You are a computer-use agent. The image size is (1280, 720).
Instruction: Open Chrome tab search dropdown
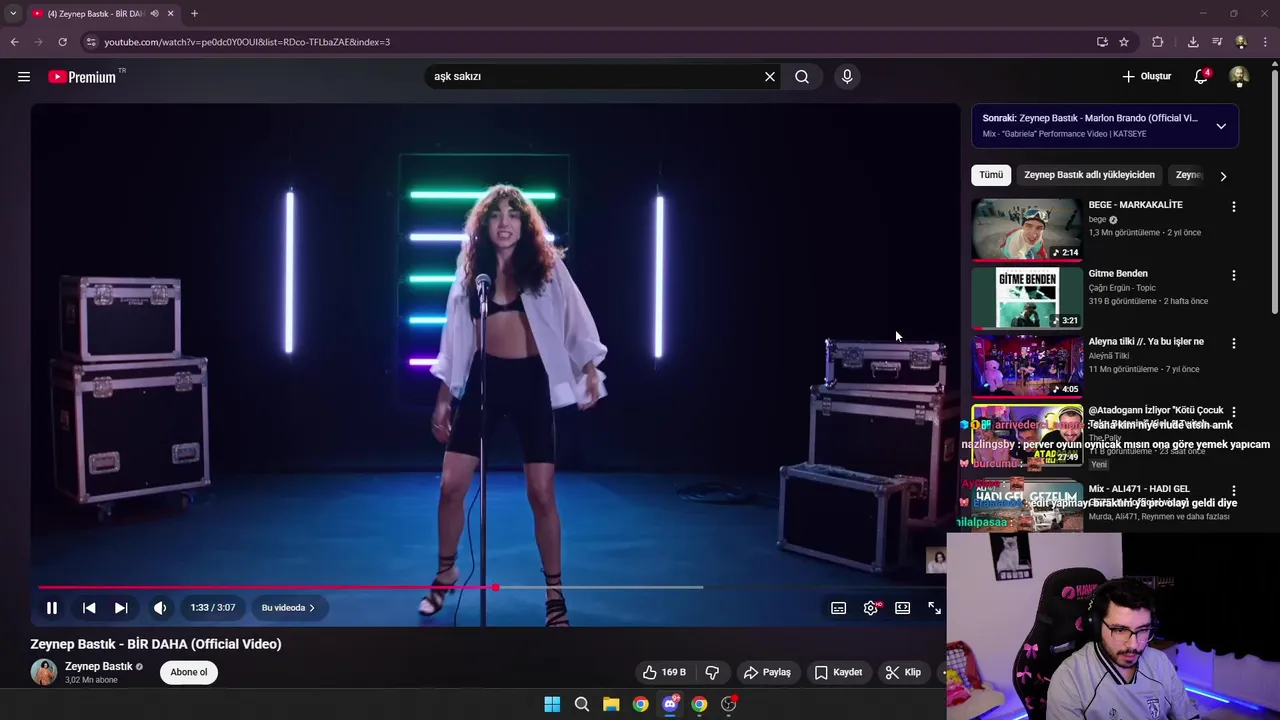(13, 14)
